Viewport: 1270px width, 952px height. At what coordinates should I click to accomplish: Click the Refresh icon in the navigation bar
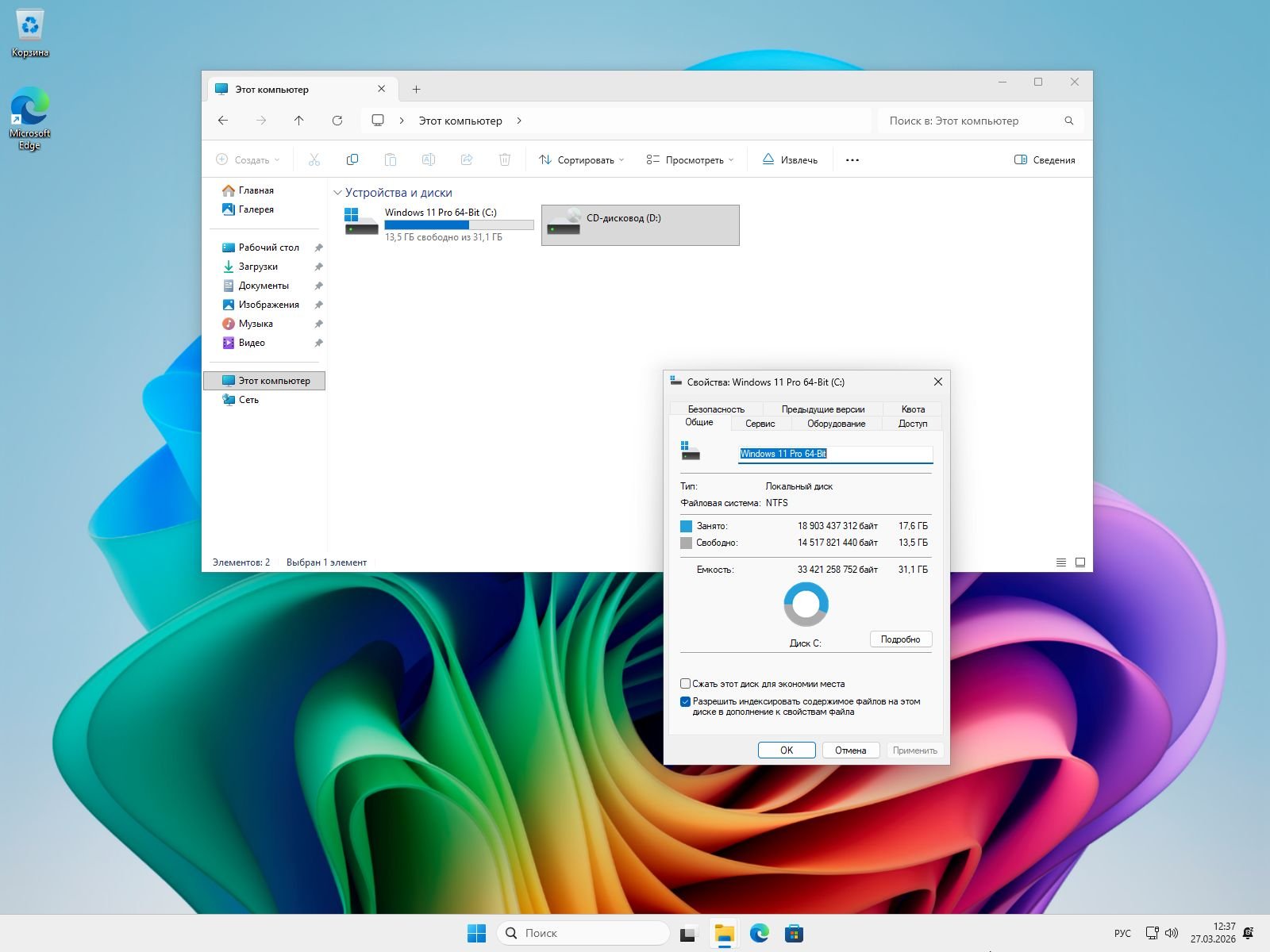(337, 121)
